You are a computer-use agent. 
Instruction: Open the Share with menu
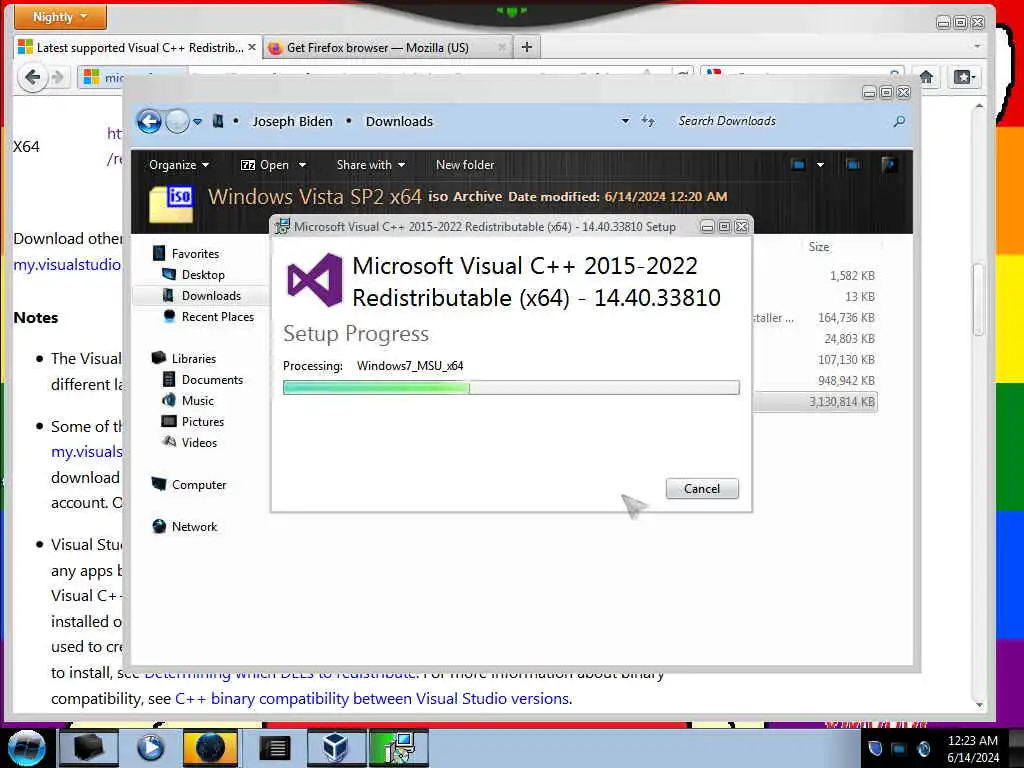[x=370, y=165]
